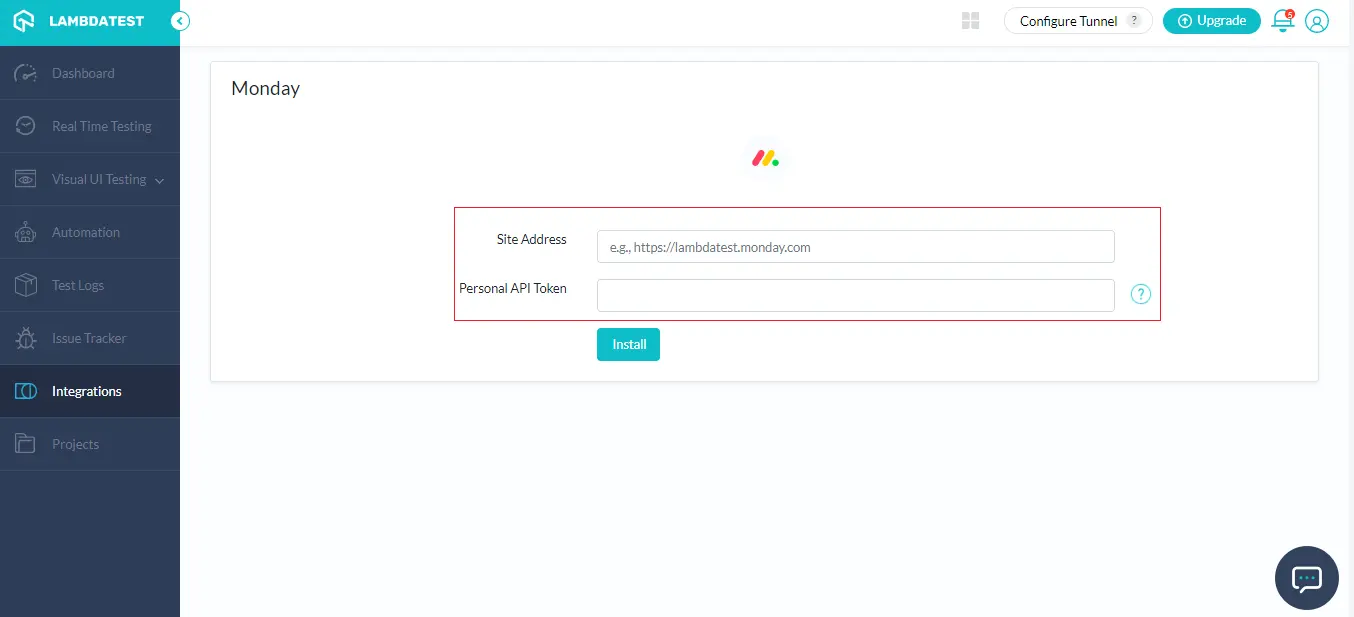Select Real Time Testing in the sidebar

[x=100, y=126]
